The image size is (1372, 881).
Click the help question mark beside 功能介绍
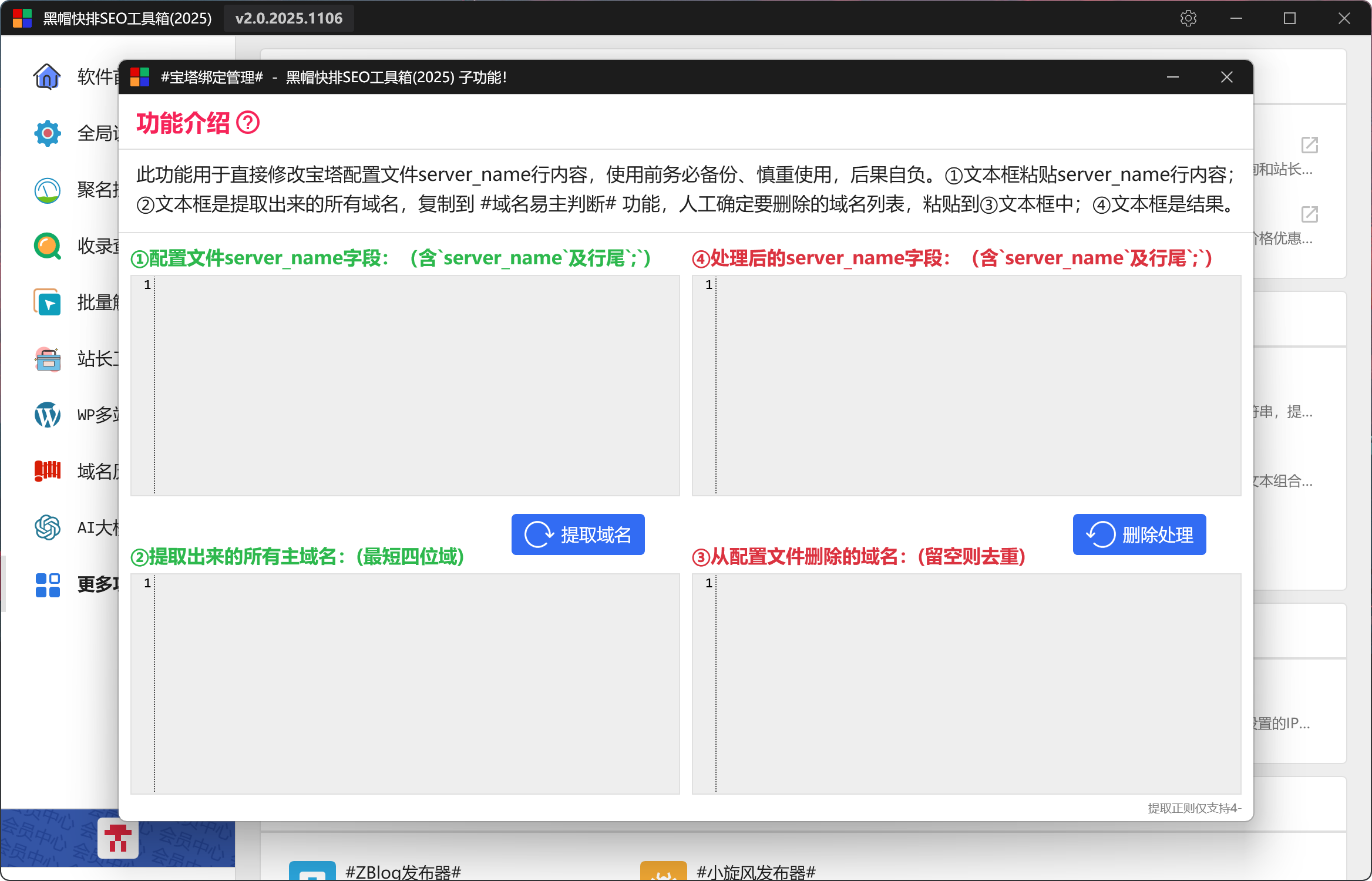pyautogui.click(x=248, y=123)
